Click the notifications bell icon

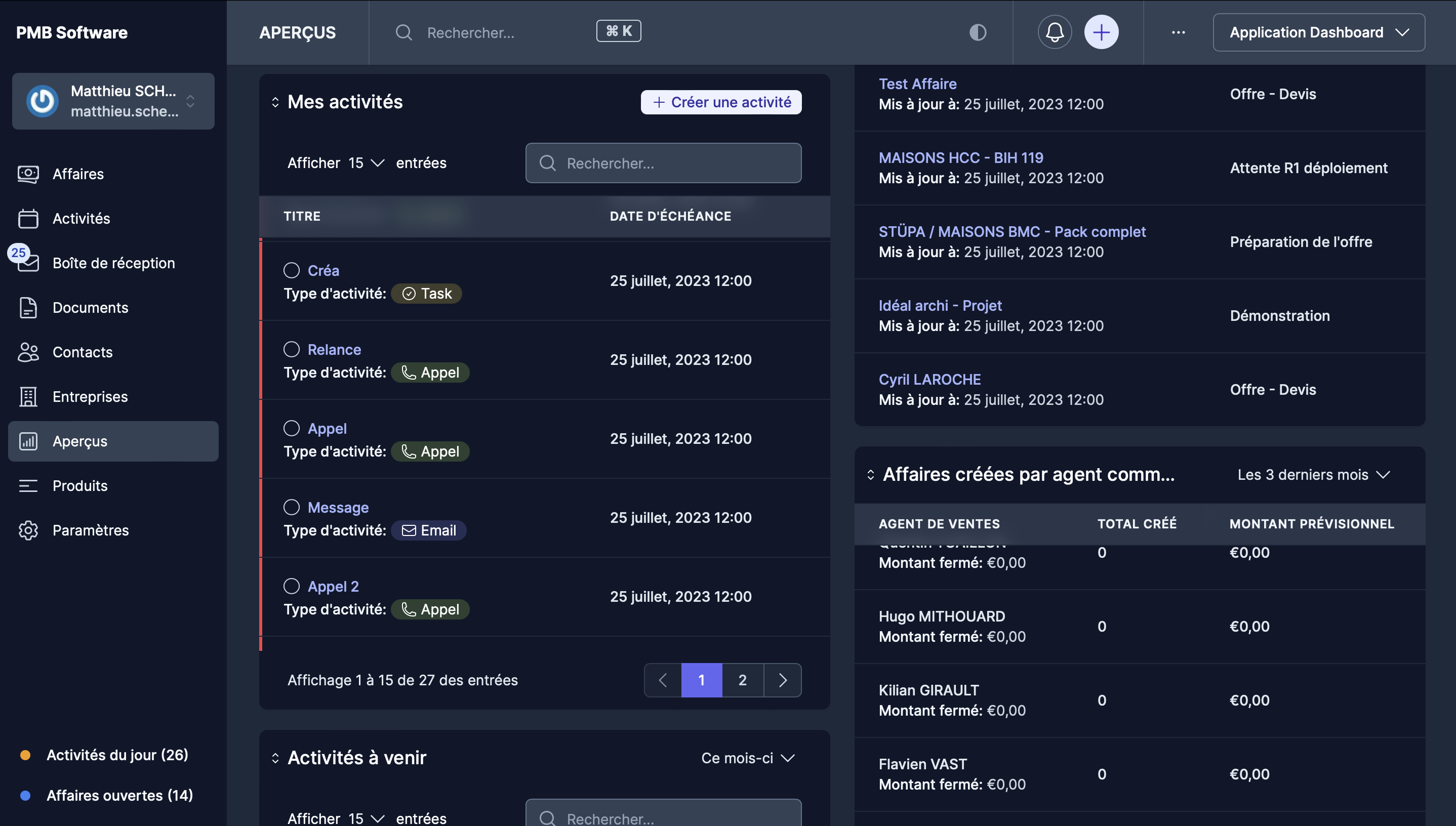pyautogui.click(x=1054, y=32)
